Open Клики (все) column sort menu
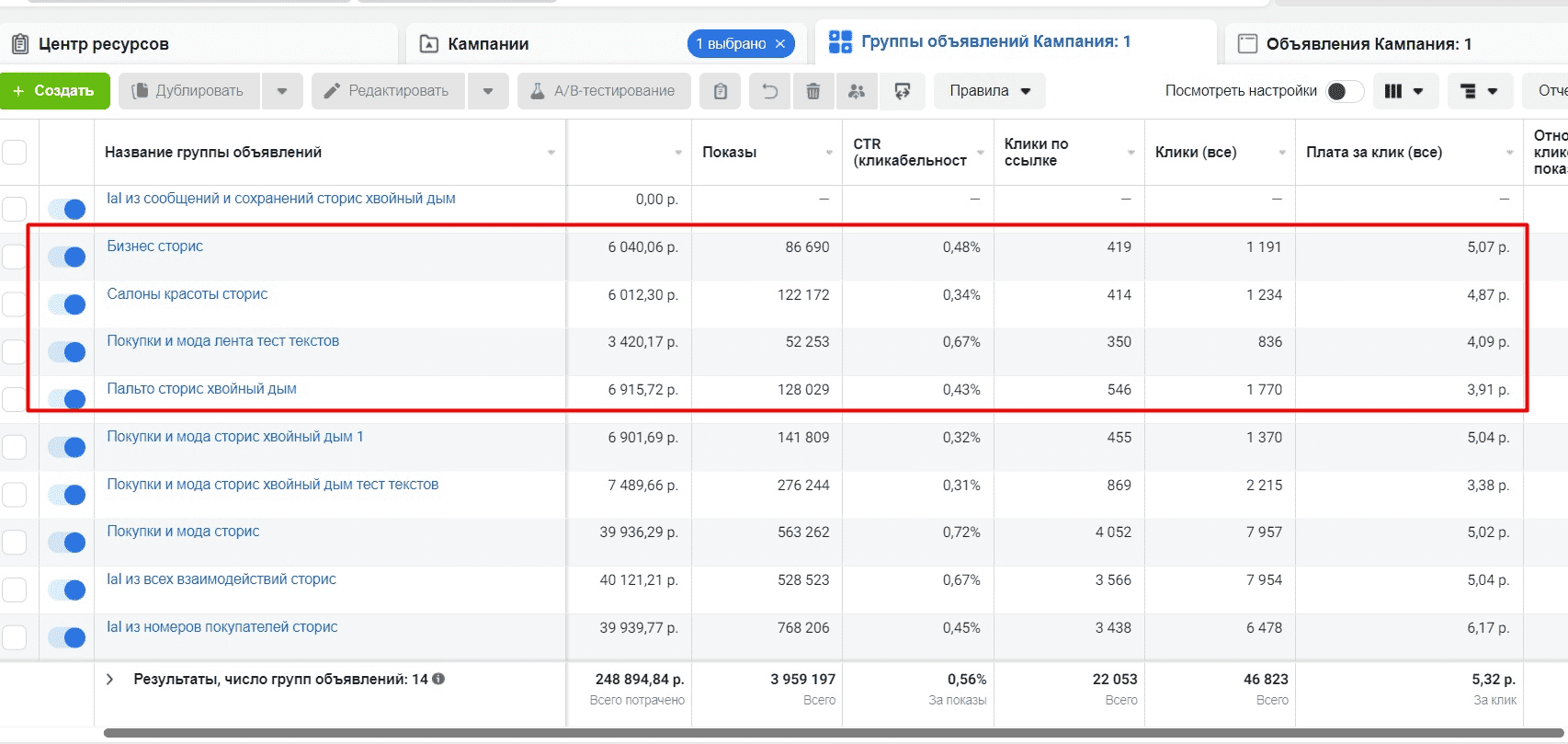Screen dimensions: 1568x744 pyautogui.click(x=1282, y=153)
